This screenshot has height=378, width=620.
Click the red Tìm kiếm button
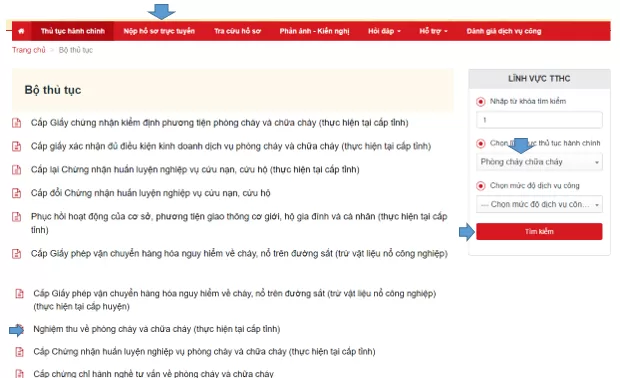(539, 231)
